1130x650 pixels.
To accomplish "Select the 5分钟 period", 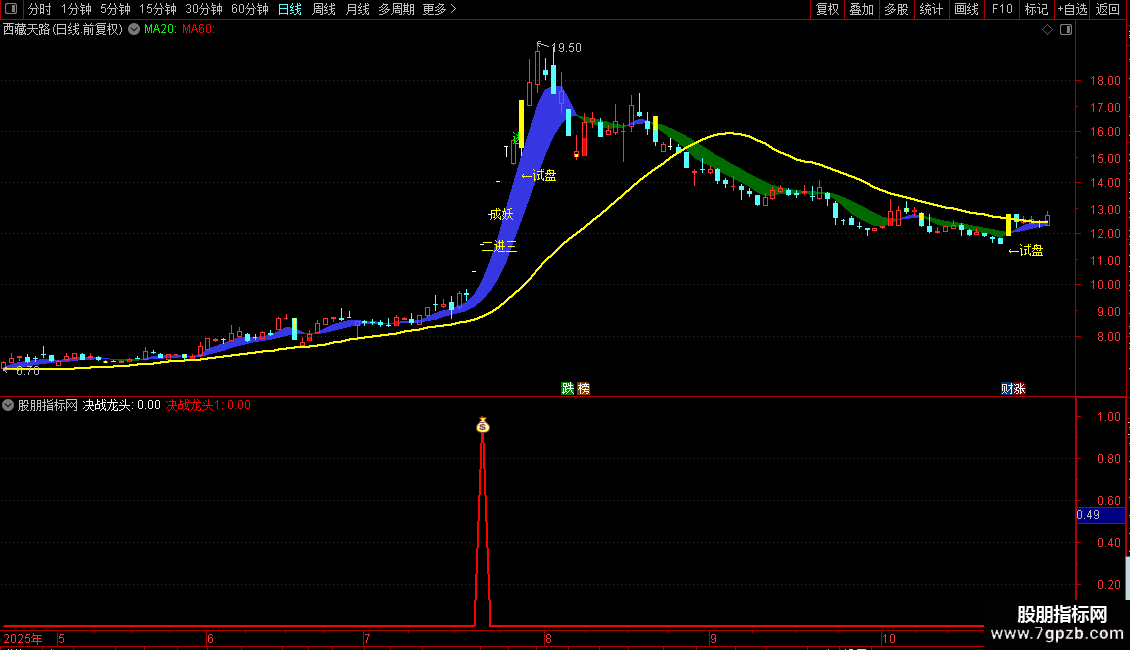I will [115, 9].
